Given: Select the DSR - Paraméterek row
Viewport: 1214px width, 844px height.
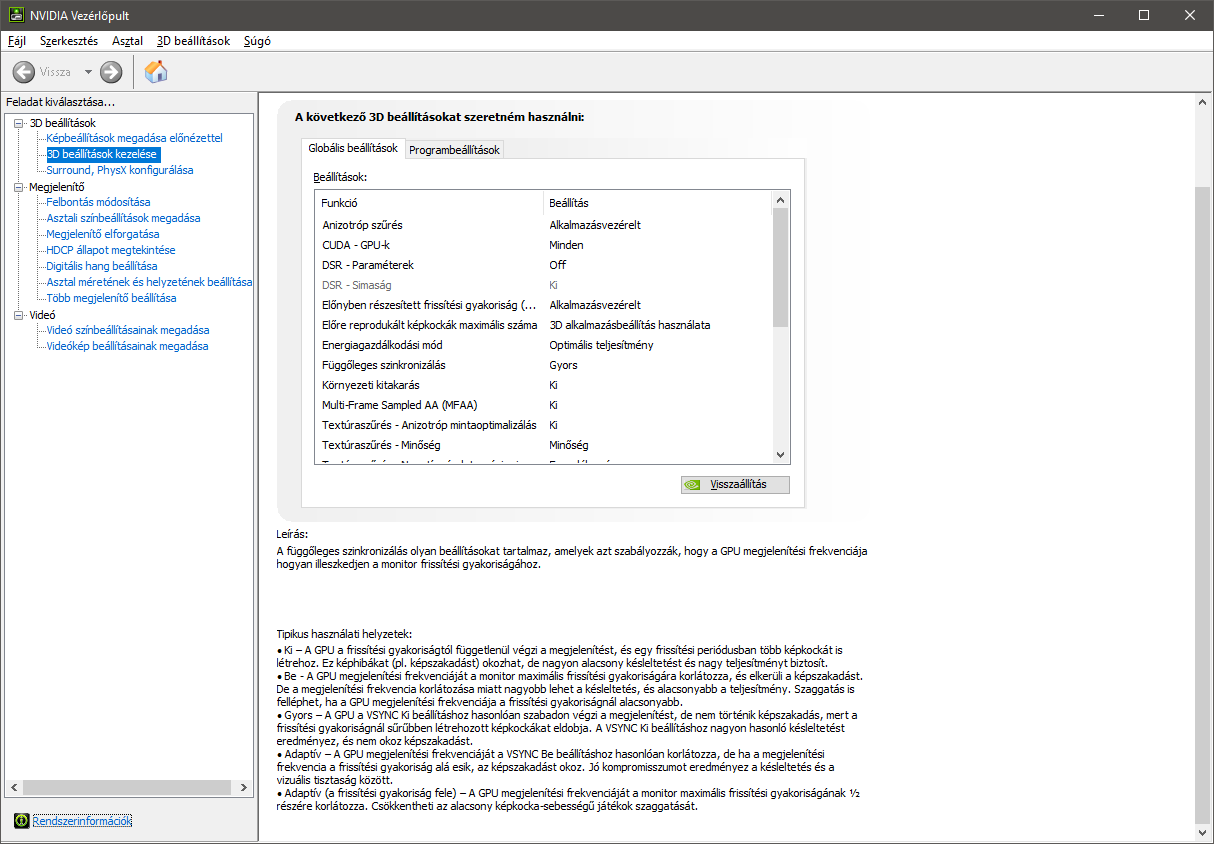Looking at the screenshot, I should point(543,265).
